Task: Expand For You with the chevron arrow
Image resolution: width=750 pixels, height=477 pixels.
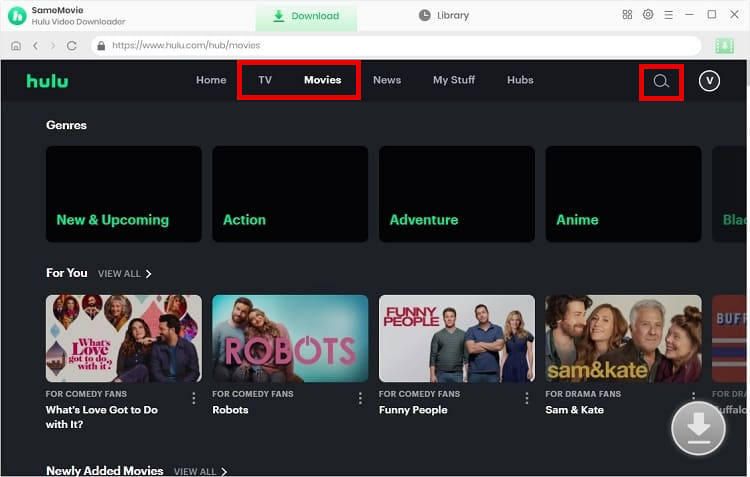Action: click(x=148, y=274)
